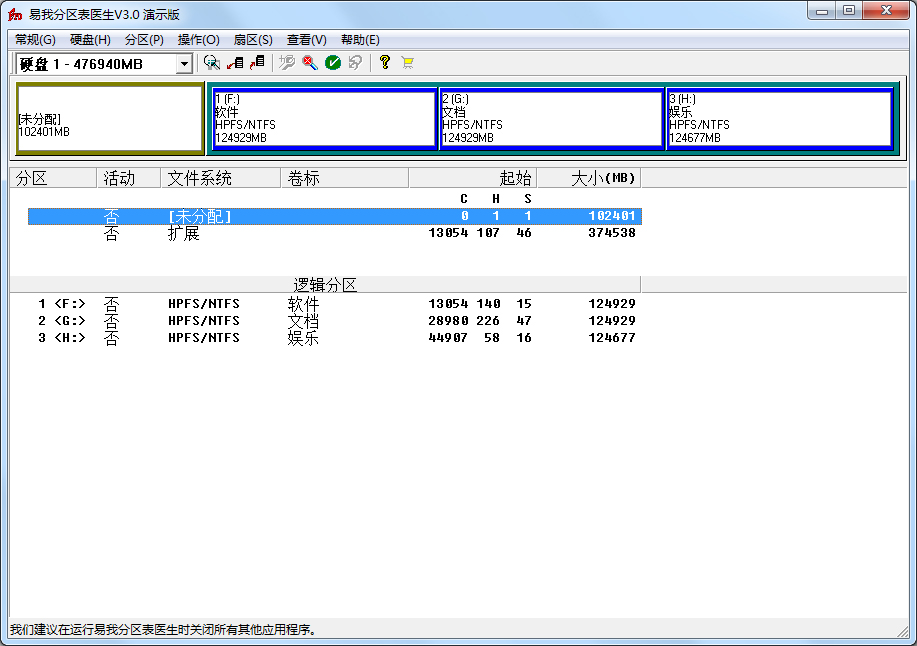This screenshot has height=646, width=917.
Task: Select the 扩展 partition row
Action: (335, 233)
